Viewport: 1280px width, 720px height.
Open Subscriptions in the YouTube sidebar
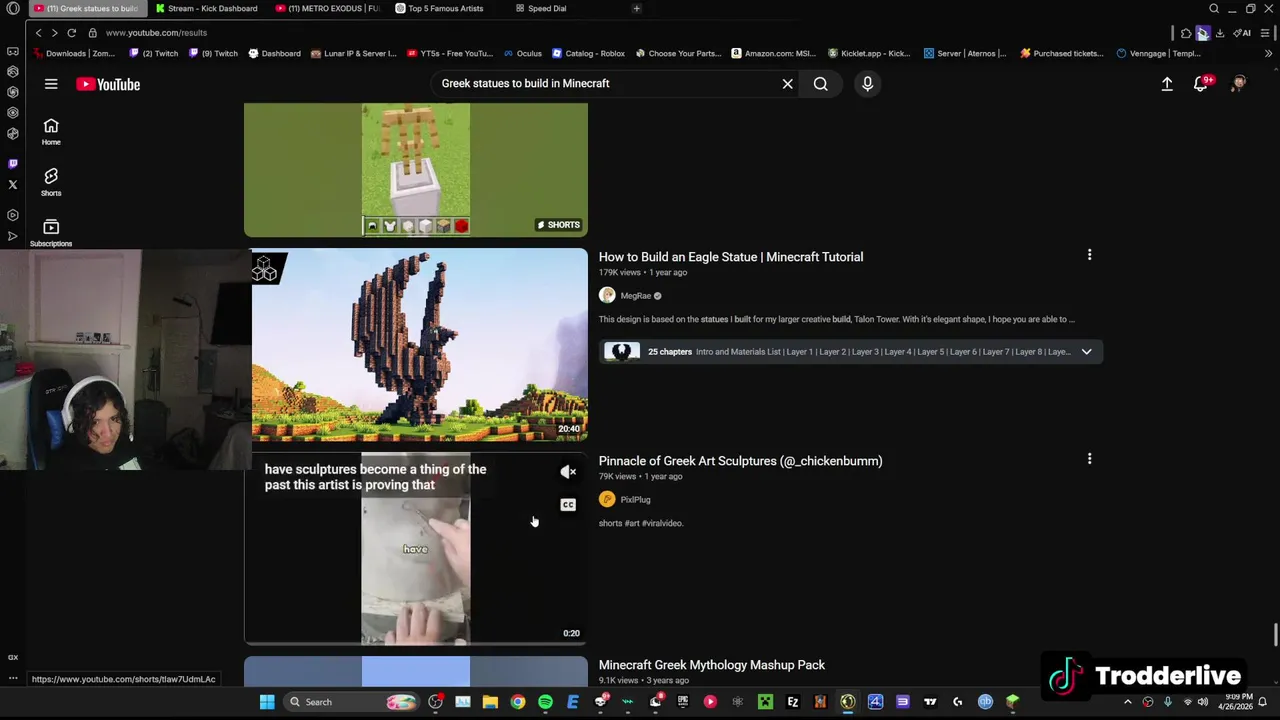[x=51, y=233]
